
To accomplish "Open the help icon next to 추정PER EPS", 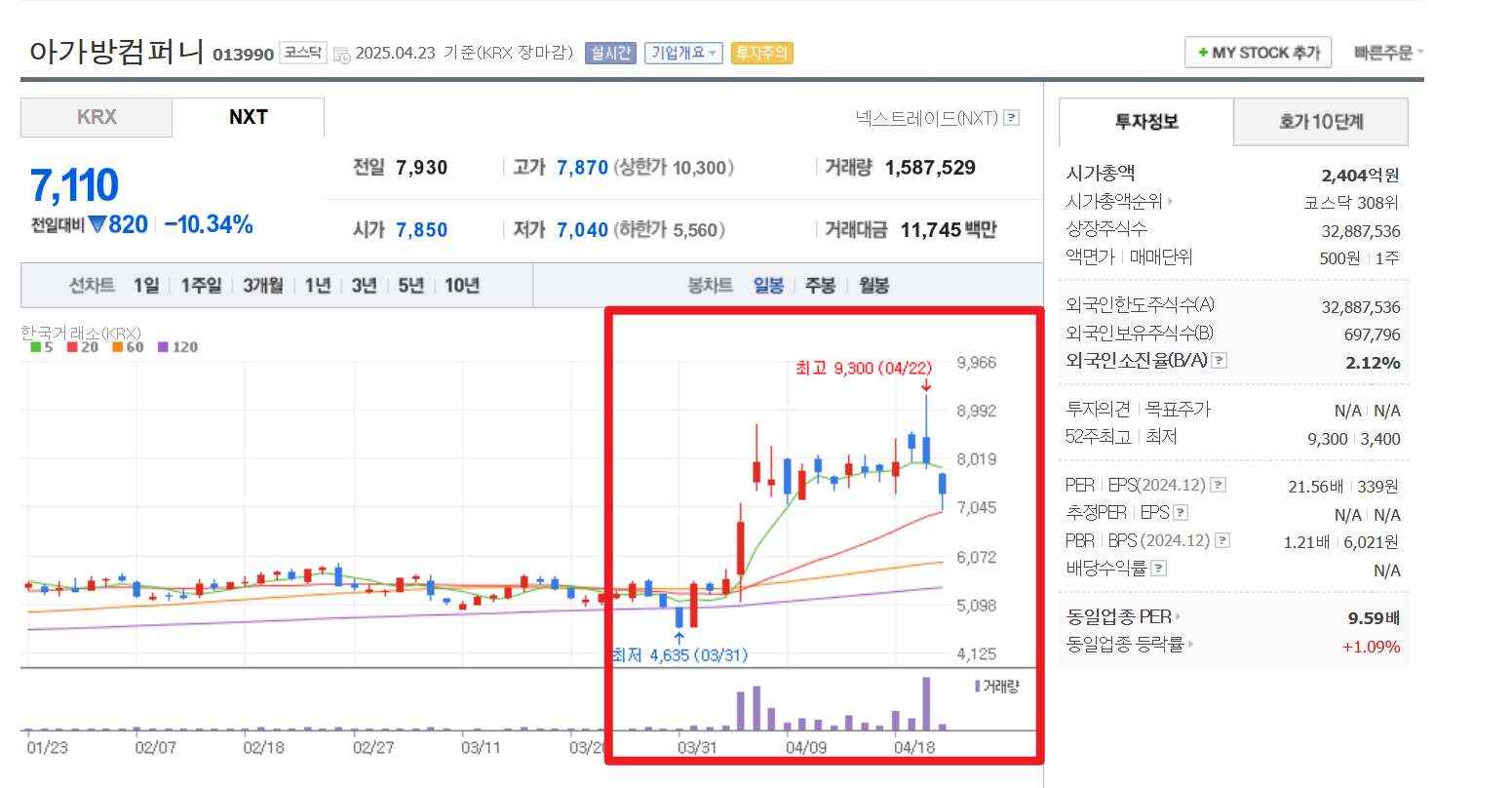I will click(x=1181, y=513).
